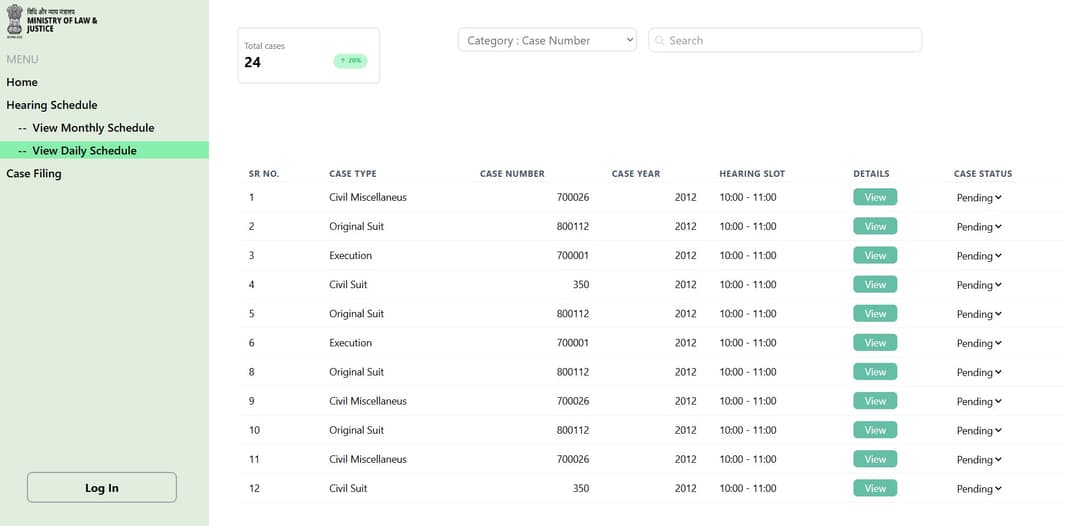This screenshot has height=526, width=1080.
Task: Expand the case status selector for Sr No. 8
Action: click(x=979, y=372)
